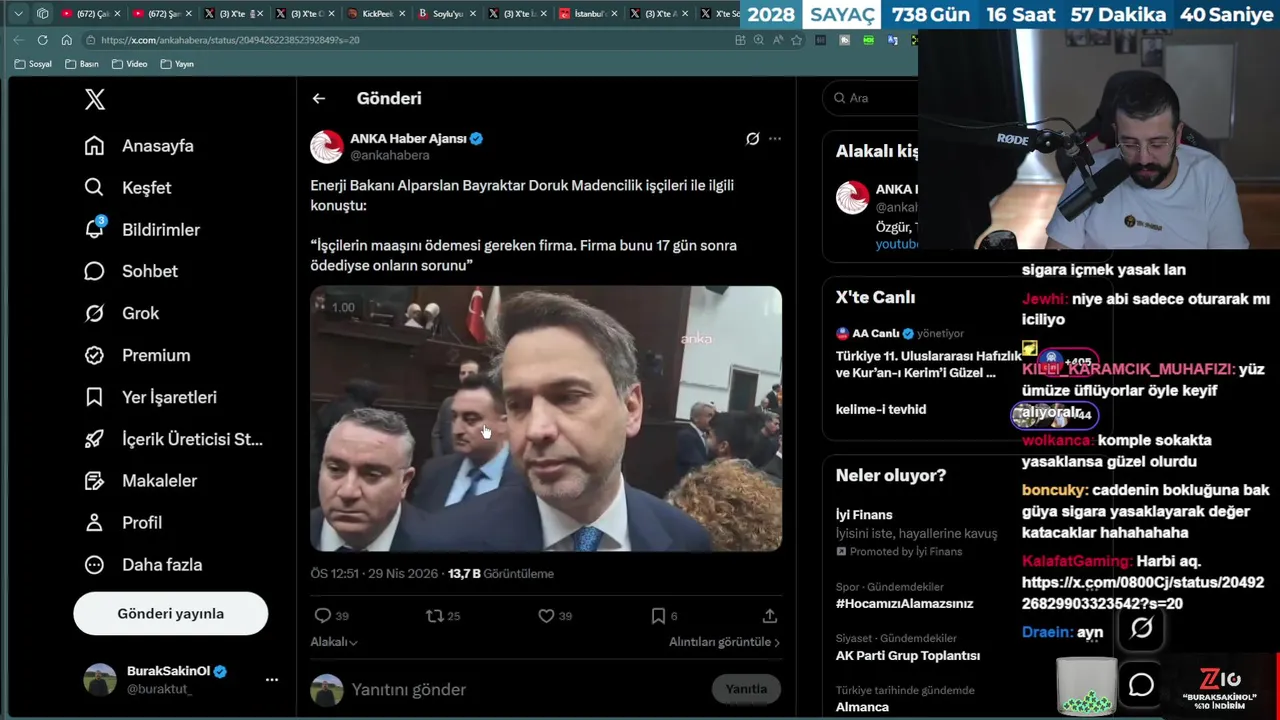Viewport: 1280px width, 720px height.
Task: Open Almanca trend
Action: coord(862,707)
